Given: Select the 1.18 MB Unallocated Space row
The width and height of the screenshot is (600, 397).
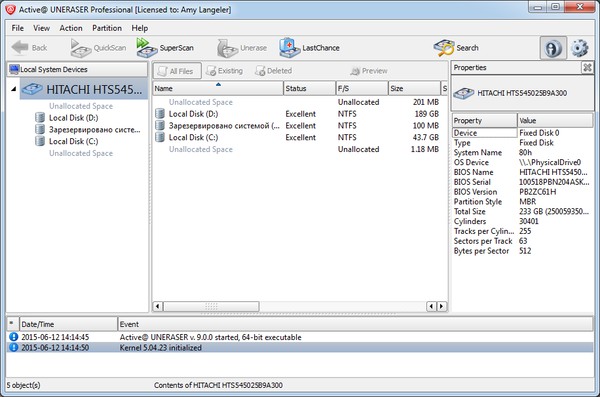Looking at the screenshot, I should click(300, 149).
